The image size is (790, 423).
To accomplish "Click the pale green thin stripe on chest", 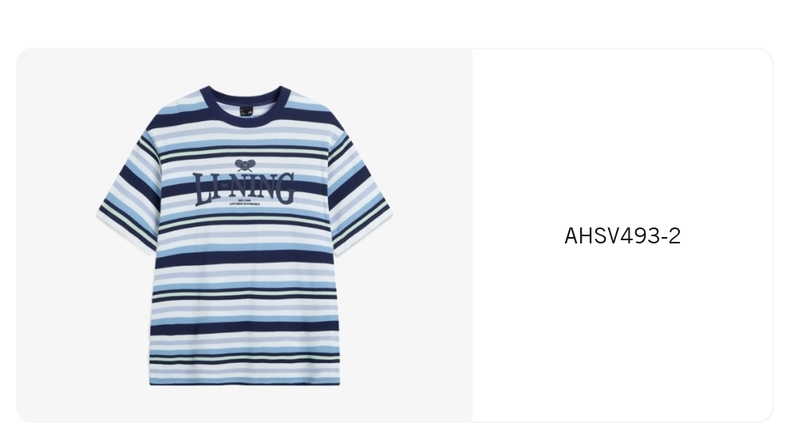I will (x=244, y=152).
